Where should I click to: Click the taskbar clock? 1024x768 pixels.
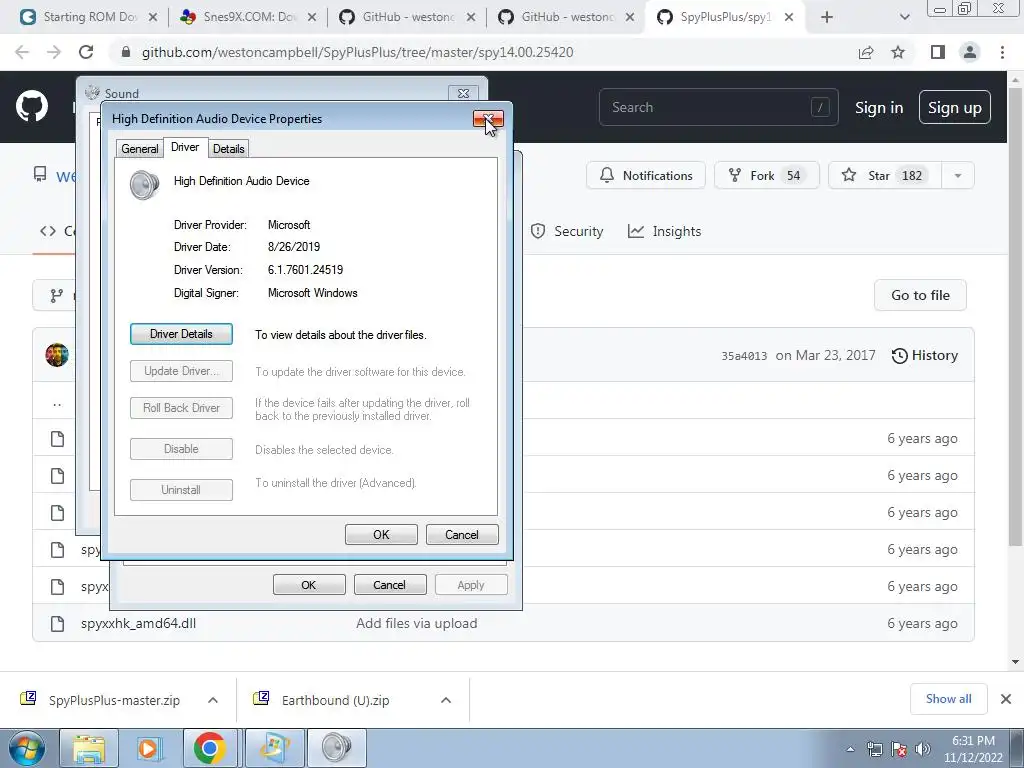click(x=973, y=749)
